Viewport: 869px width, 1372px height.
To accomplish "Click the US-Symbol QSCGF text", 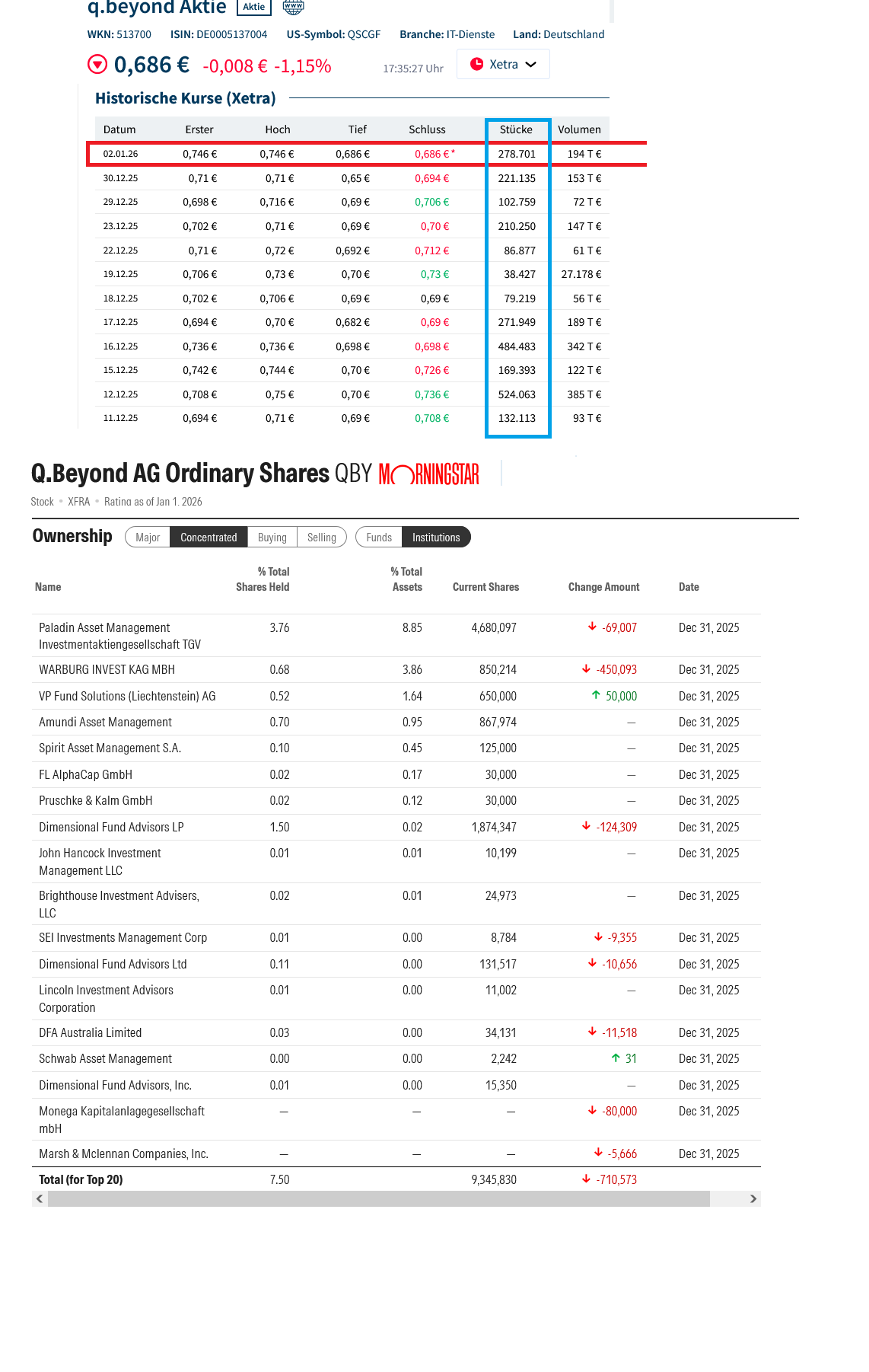I will point(333,34).
